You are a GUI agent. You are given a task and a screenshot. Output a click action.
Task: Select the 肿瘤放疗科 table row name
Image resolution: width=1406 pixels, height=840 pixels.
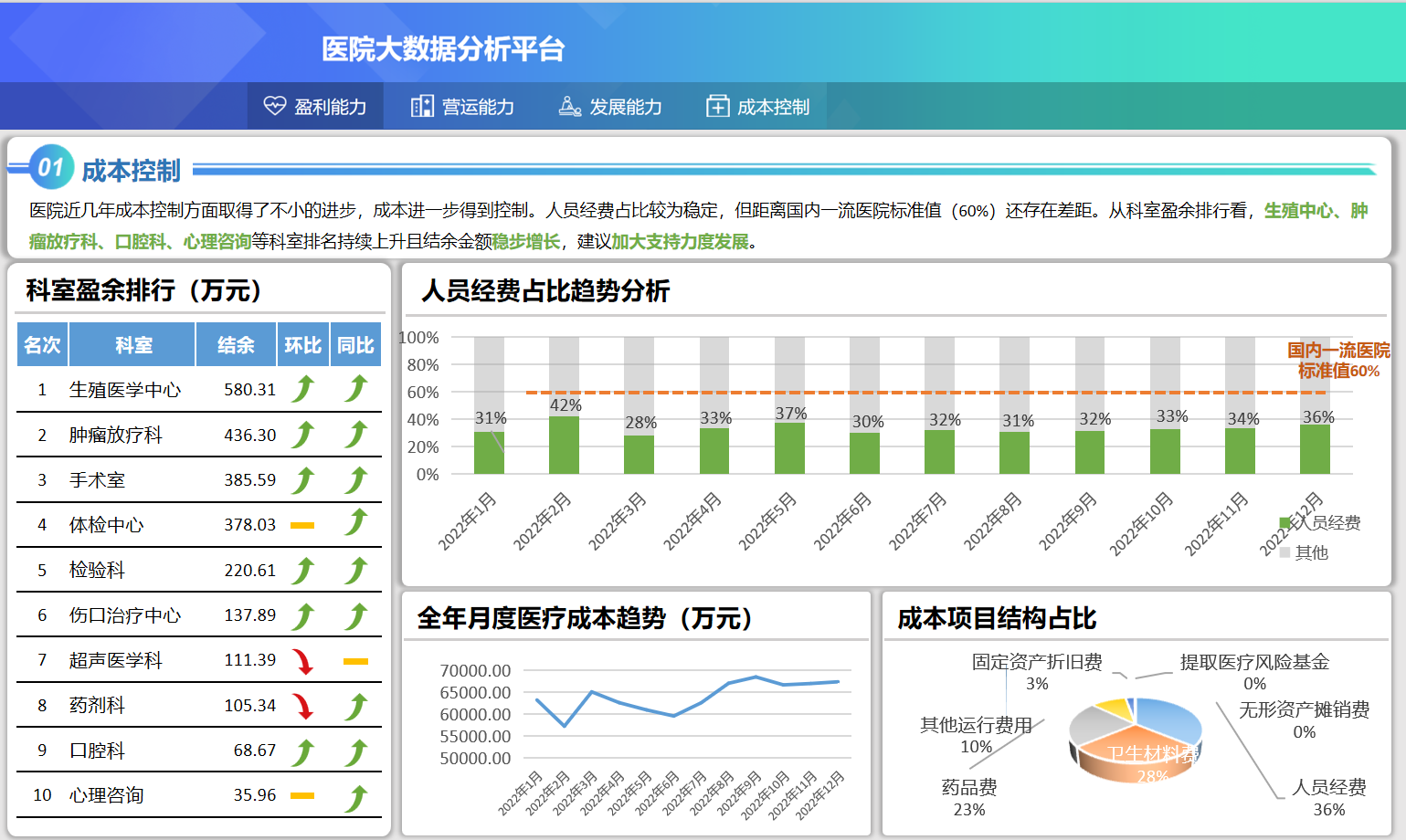click(x=116, y=436)
